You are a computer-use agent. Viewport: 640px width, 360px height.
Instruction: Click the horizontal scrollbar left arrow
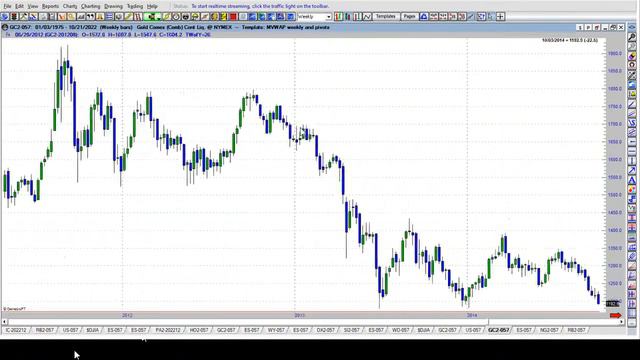[x=4, y=322]
